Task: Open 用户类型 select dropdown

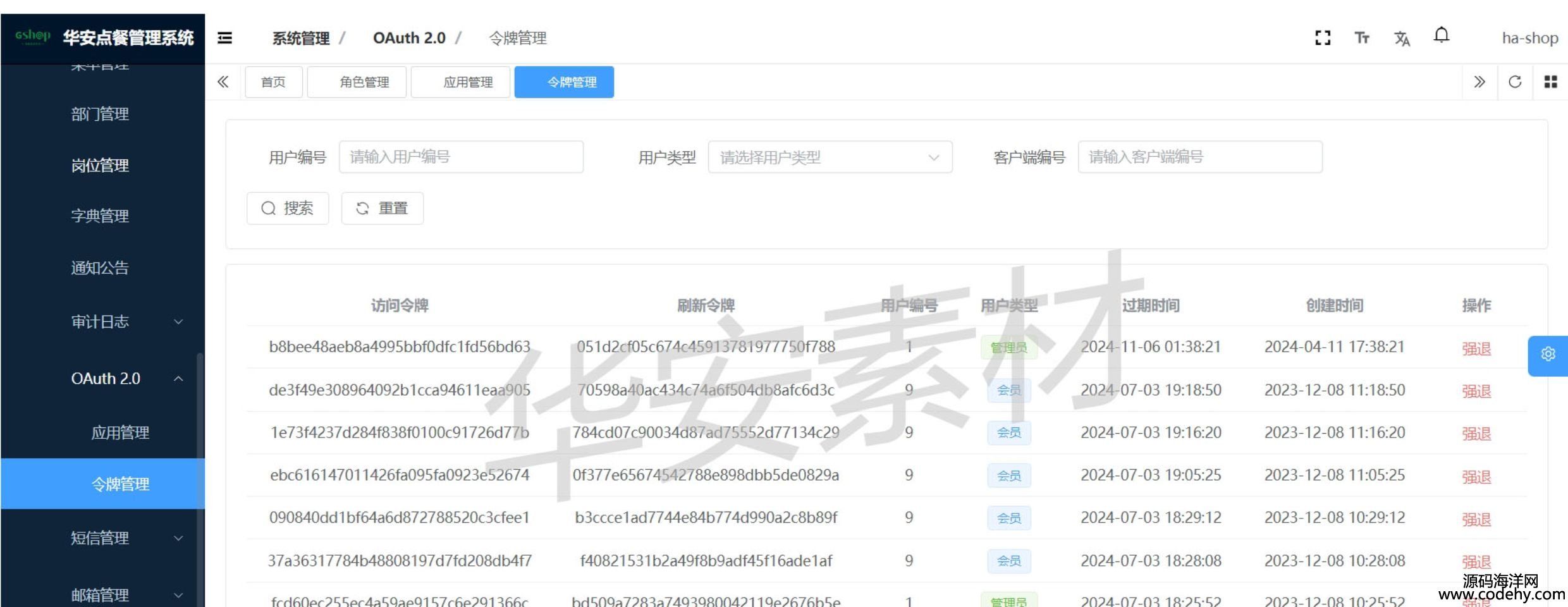Action: click(x=830, y=157)
